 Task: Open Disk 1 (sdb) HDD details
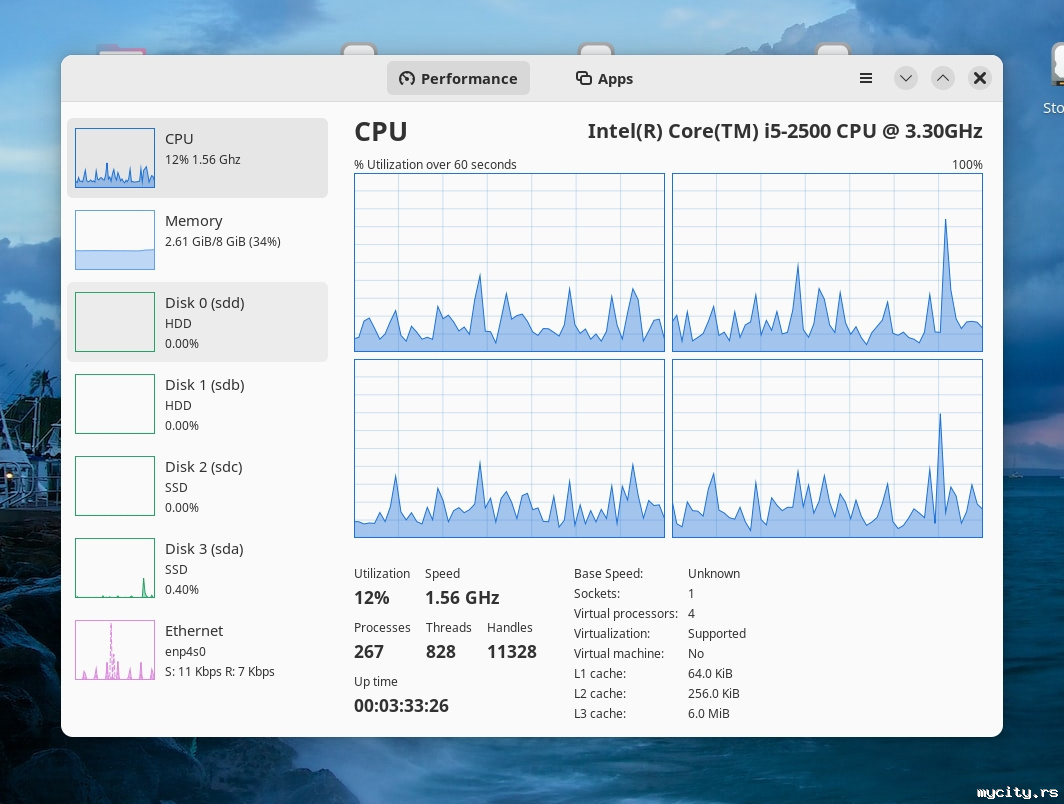pyautogui.click(x=197, y=404)
